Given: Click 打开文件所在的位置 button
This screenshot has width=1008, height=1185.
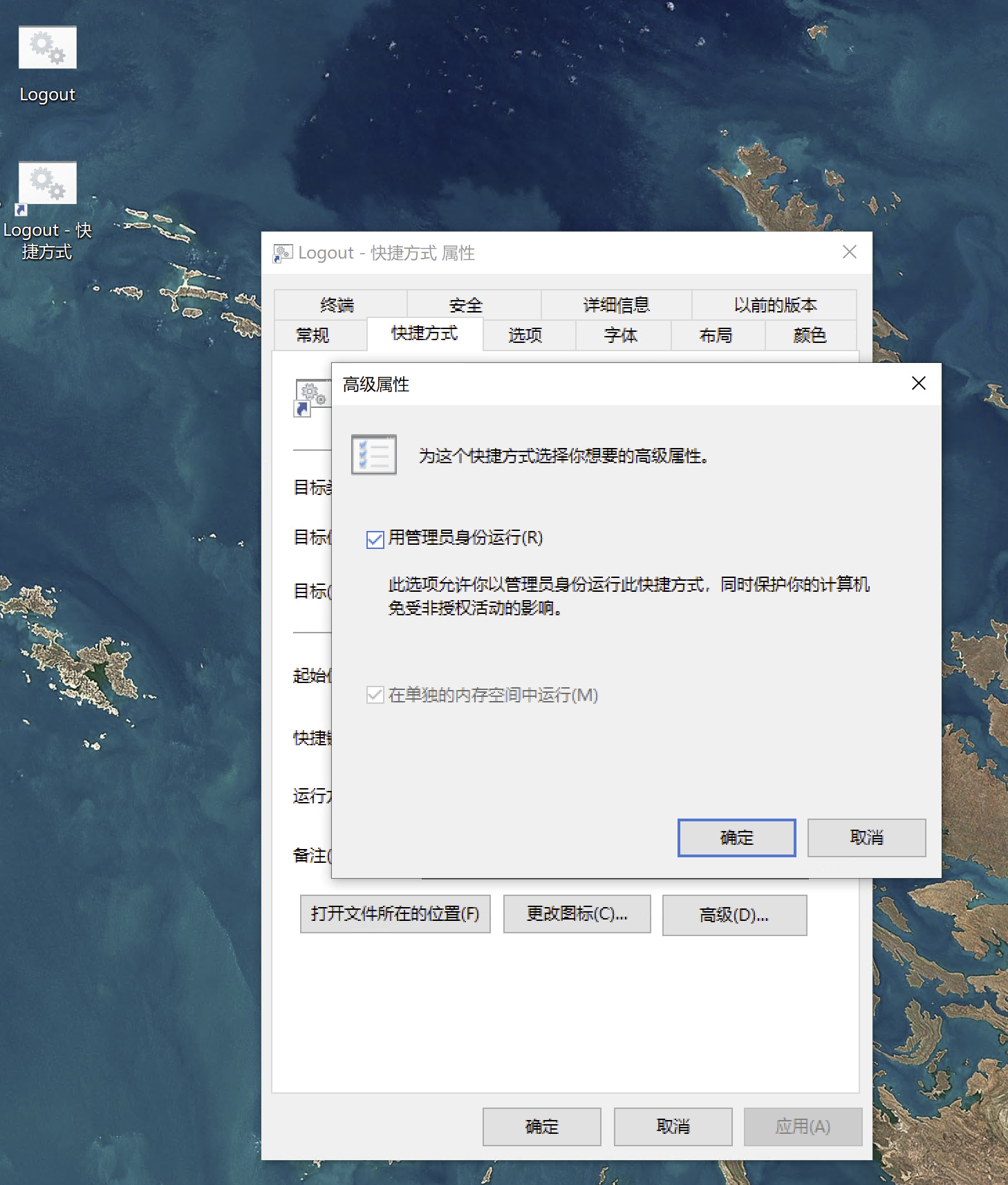Looking at the screenshot, I should tap(395, 914).
